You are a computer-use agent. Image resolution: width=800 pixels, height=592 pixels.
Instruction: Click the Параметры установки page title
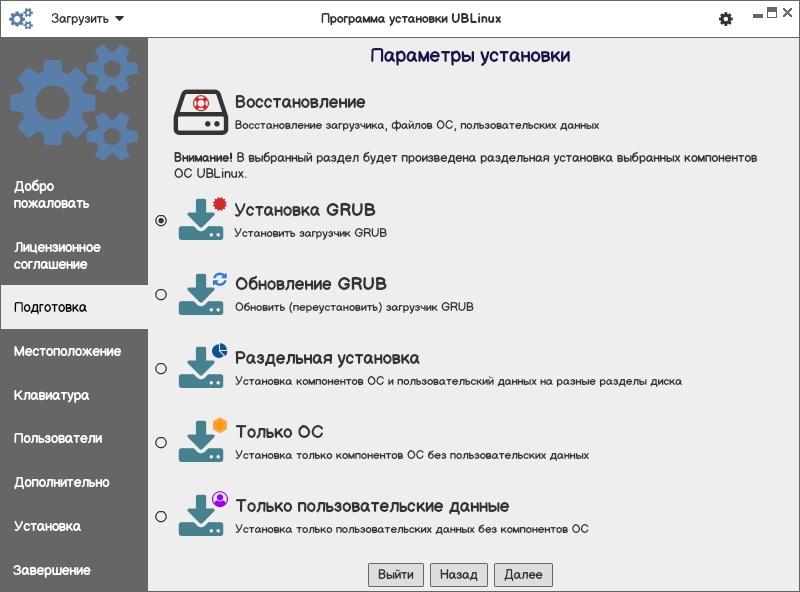click(x=470, y=55)
